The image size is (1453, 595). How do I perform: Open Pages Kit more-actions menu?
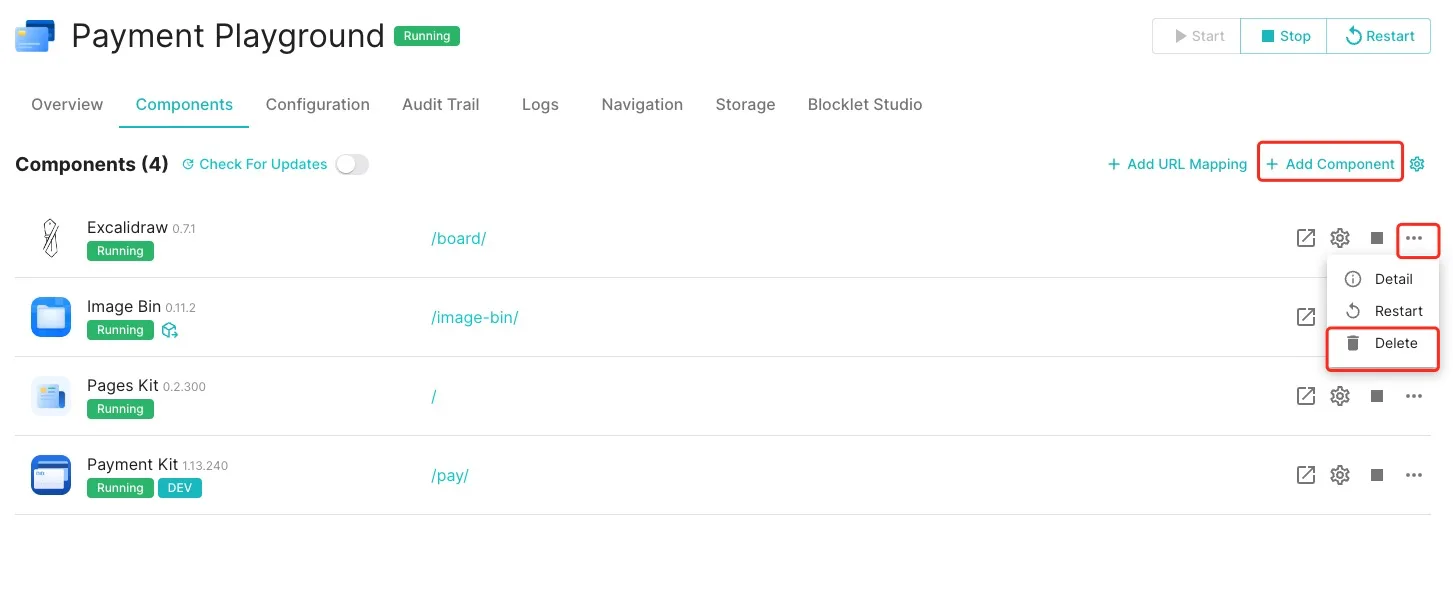[1414, 396]
